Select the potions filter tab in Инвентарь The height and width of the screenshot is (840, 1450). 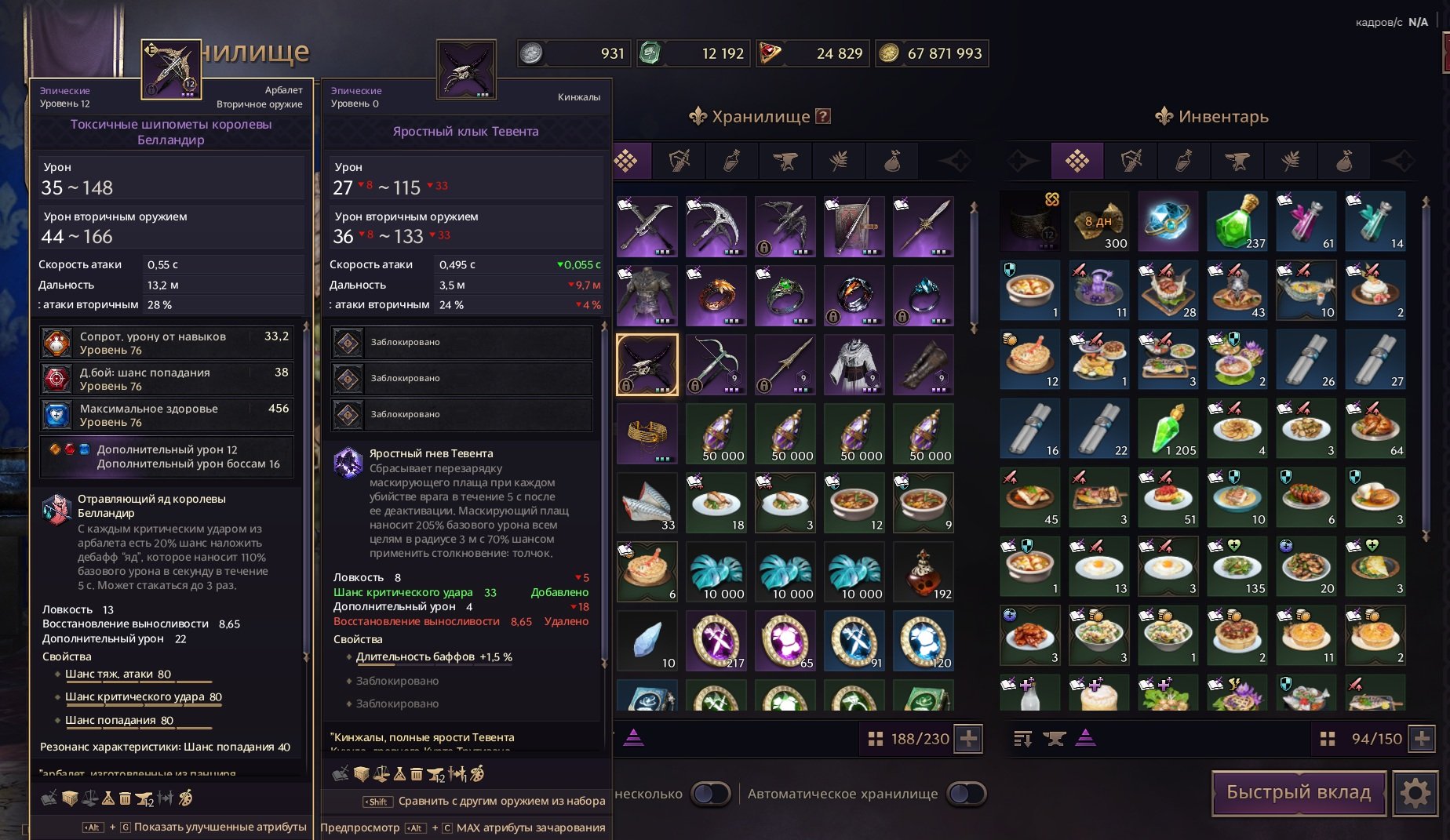[x=1184, y=162]
